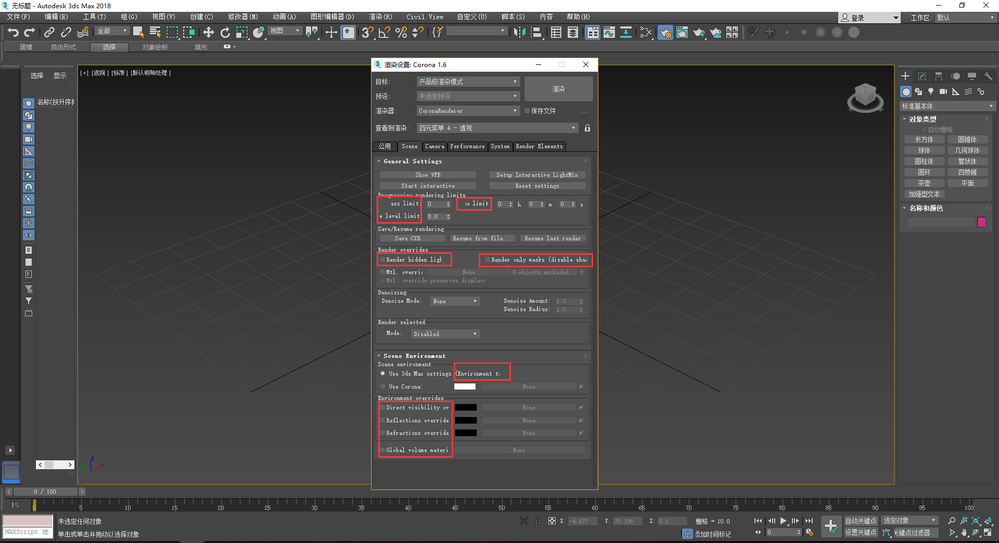The image size is (999, 543).
Task: Pick the Rectangular Selection Region tool
Action: (172, 32)
